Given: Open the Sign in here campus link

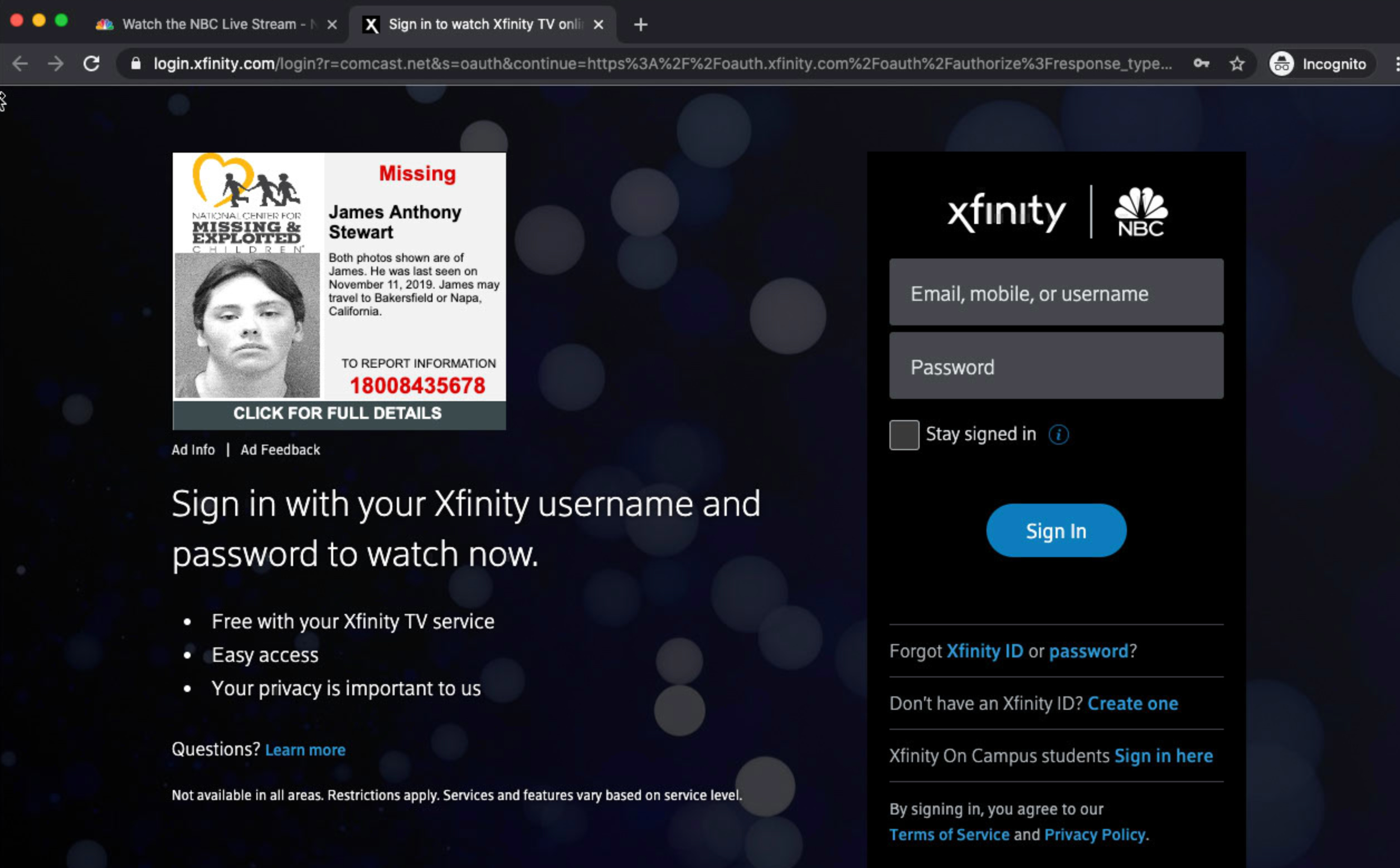Looking at the screenshot, I should (x=1163, y=755).
